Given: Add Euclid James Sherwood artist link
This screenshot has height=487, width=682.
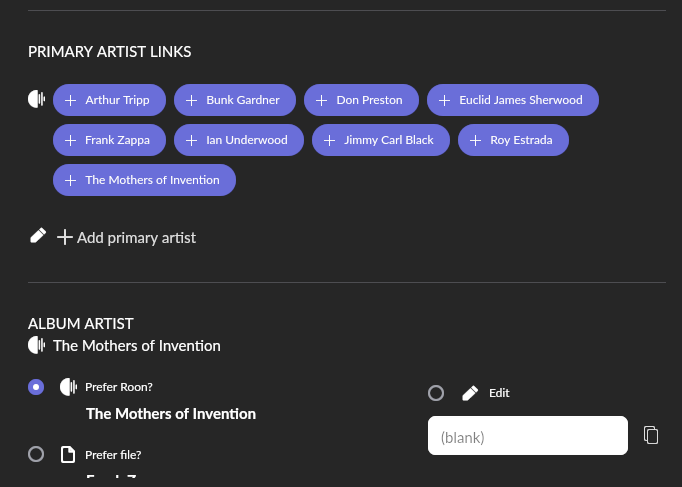Looking at the screenshot, I should click(x=512, y=100).
